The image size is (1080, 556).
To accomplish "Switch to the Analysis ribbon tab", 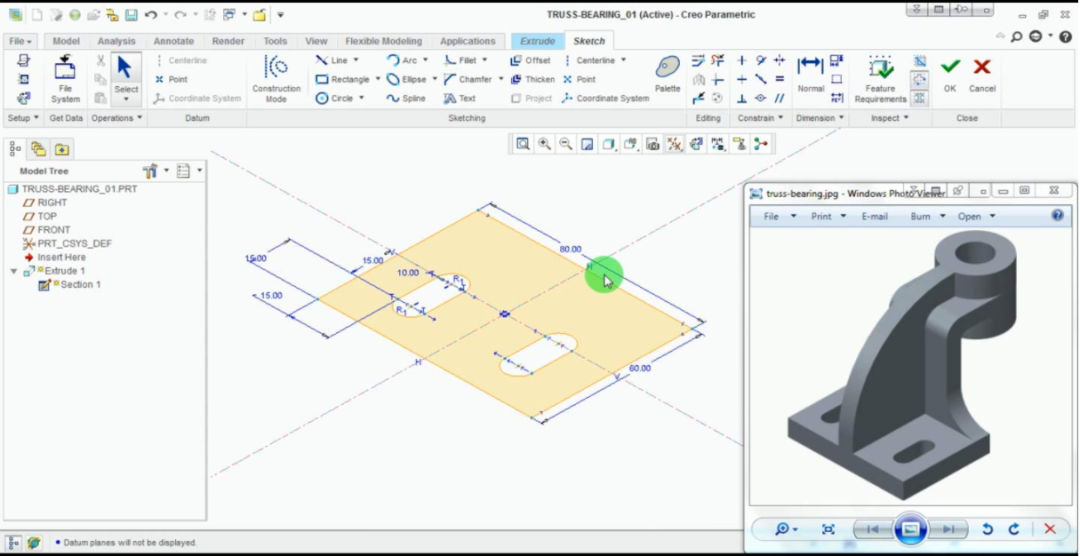I will [x=116, y=41].
